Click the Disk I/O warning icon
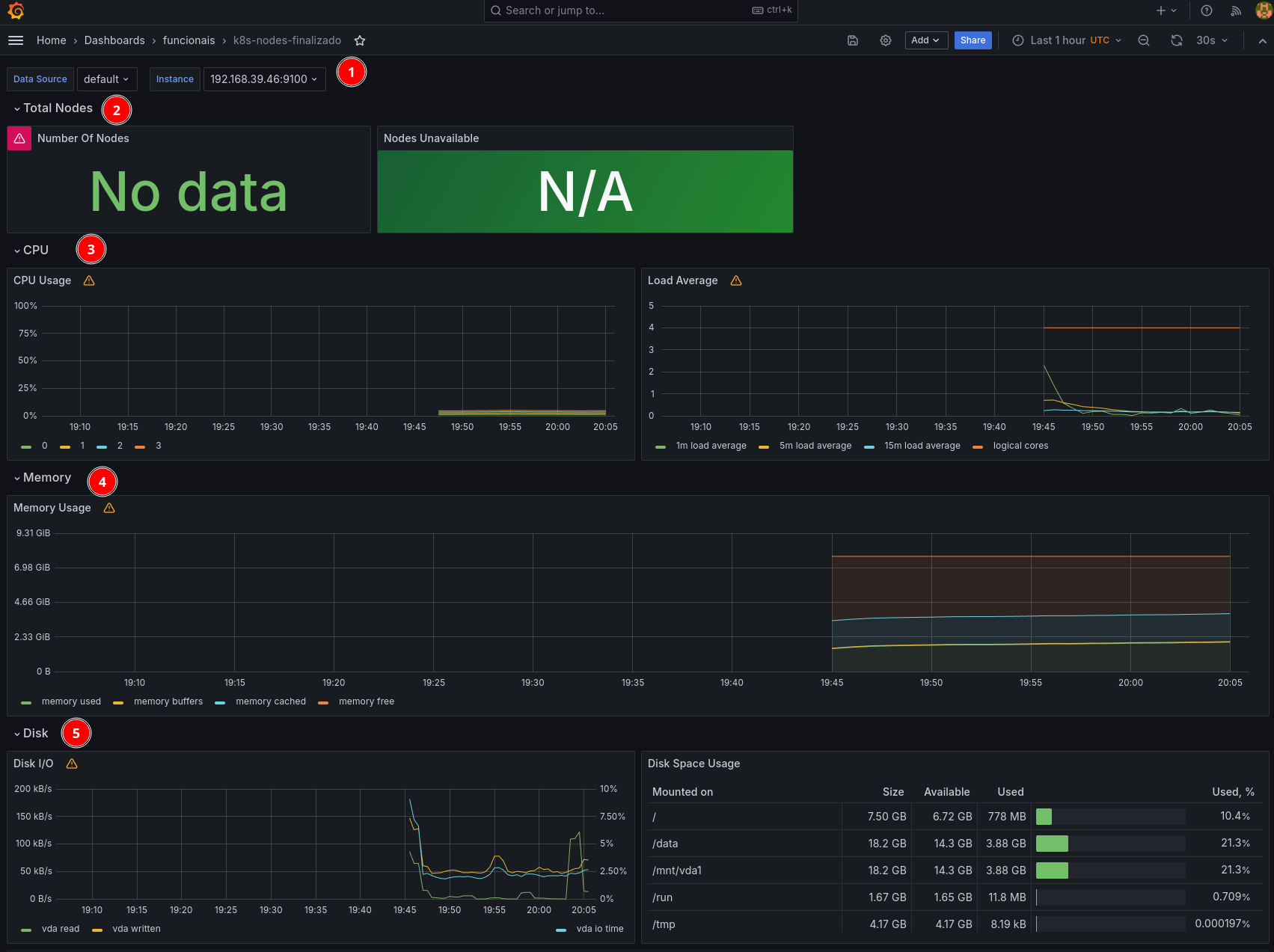 click(x=72, y=764)
